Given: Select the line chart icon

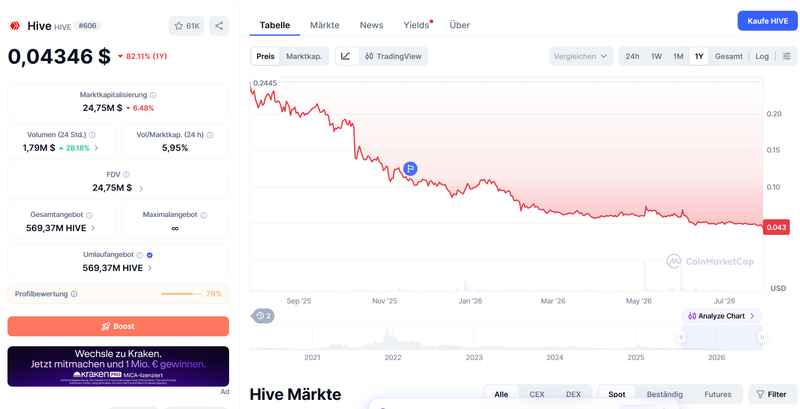Looking at the screenshot, I should pyautogui.click(x=346, y=56).
